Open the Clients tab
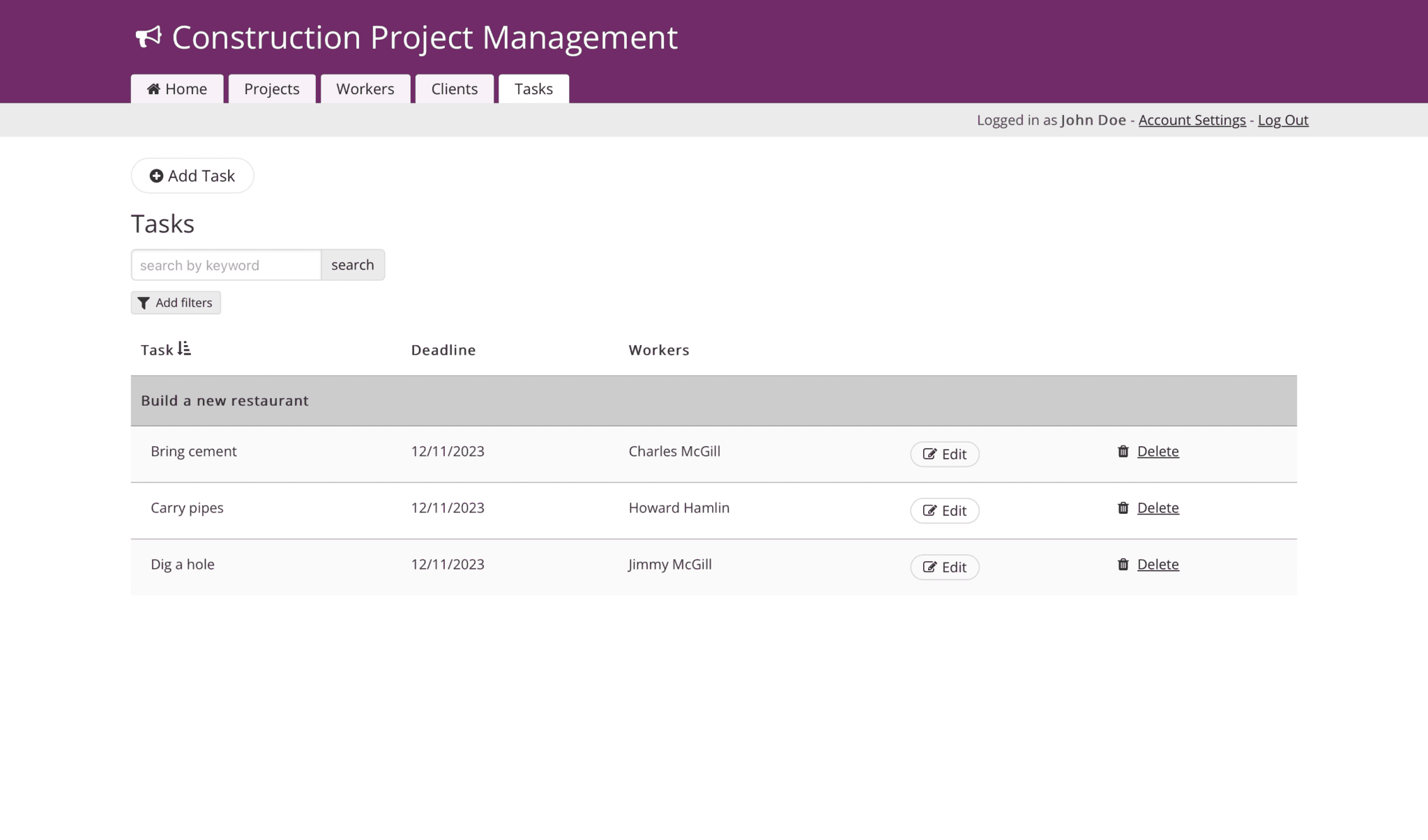 point(454,89)
